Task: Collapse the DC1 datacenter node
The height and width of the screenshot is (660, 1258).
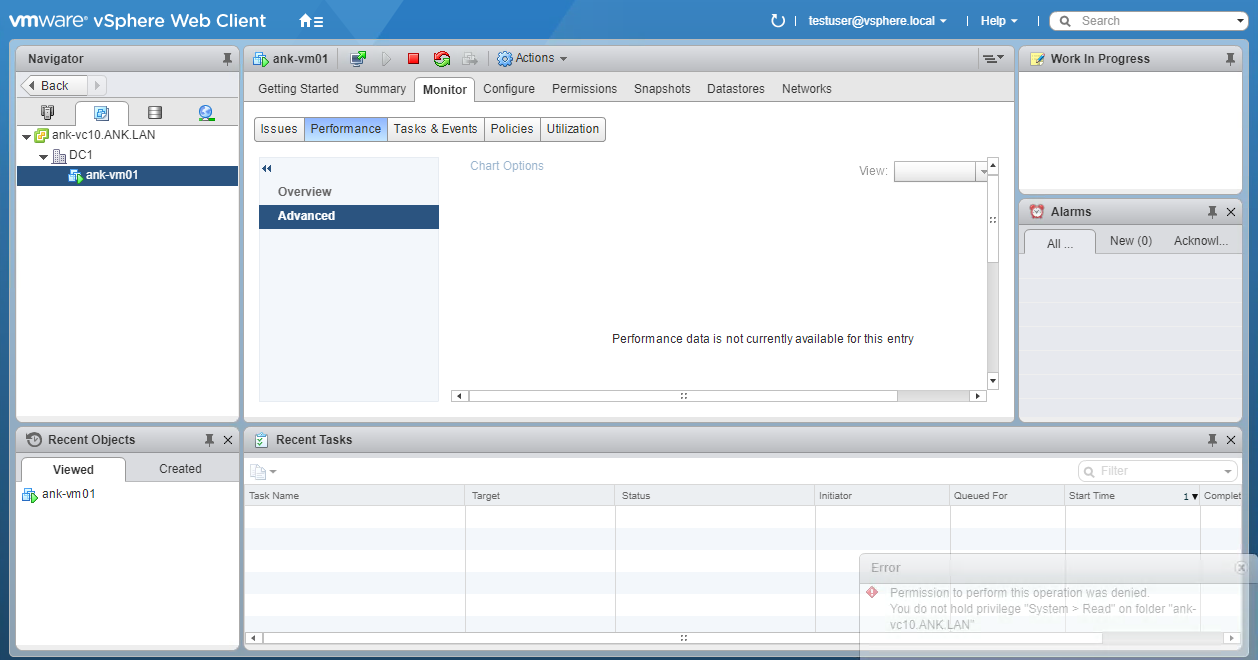Action: click(44, 157)
